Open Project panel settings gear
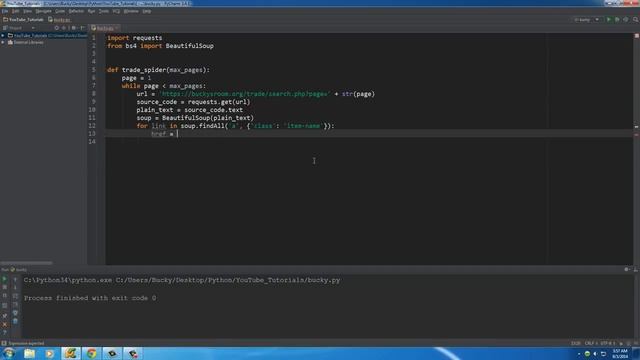 point(73,28)
